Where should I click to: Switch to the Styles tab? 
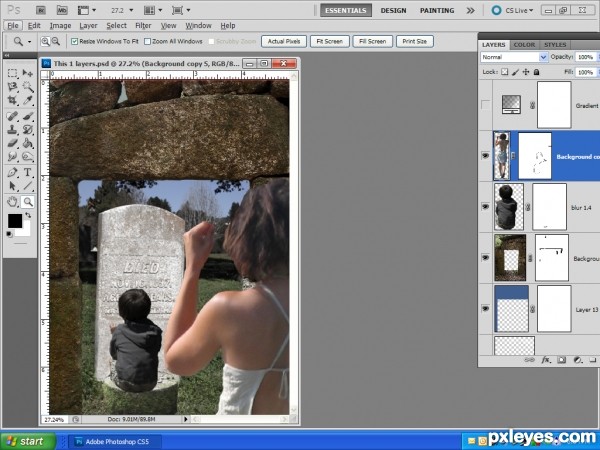[x=555, y=45]
